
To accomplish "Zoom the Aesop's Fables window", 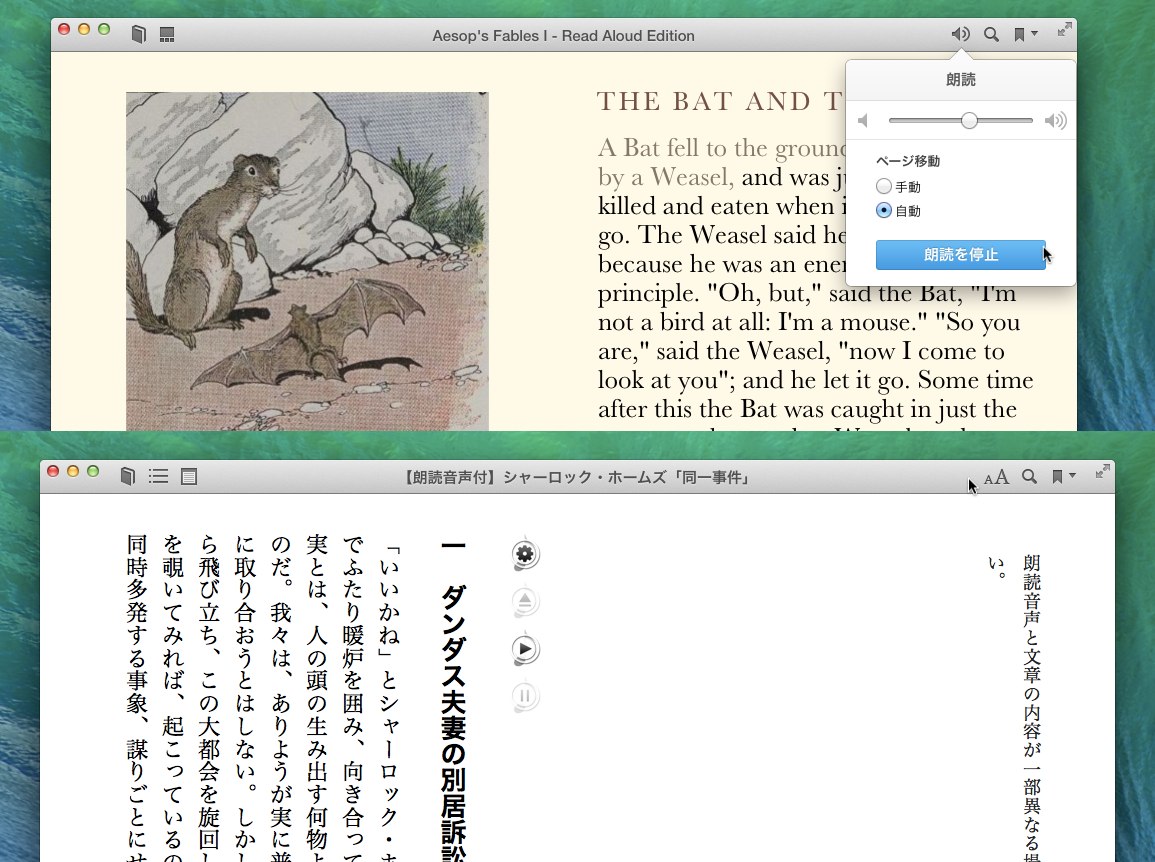I will (x=104, y=29).
